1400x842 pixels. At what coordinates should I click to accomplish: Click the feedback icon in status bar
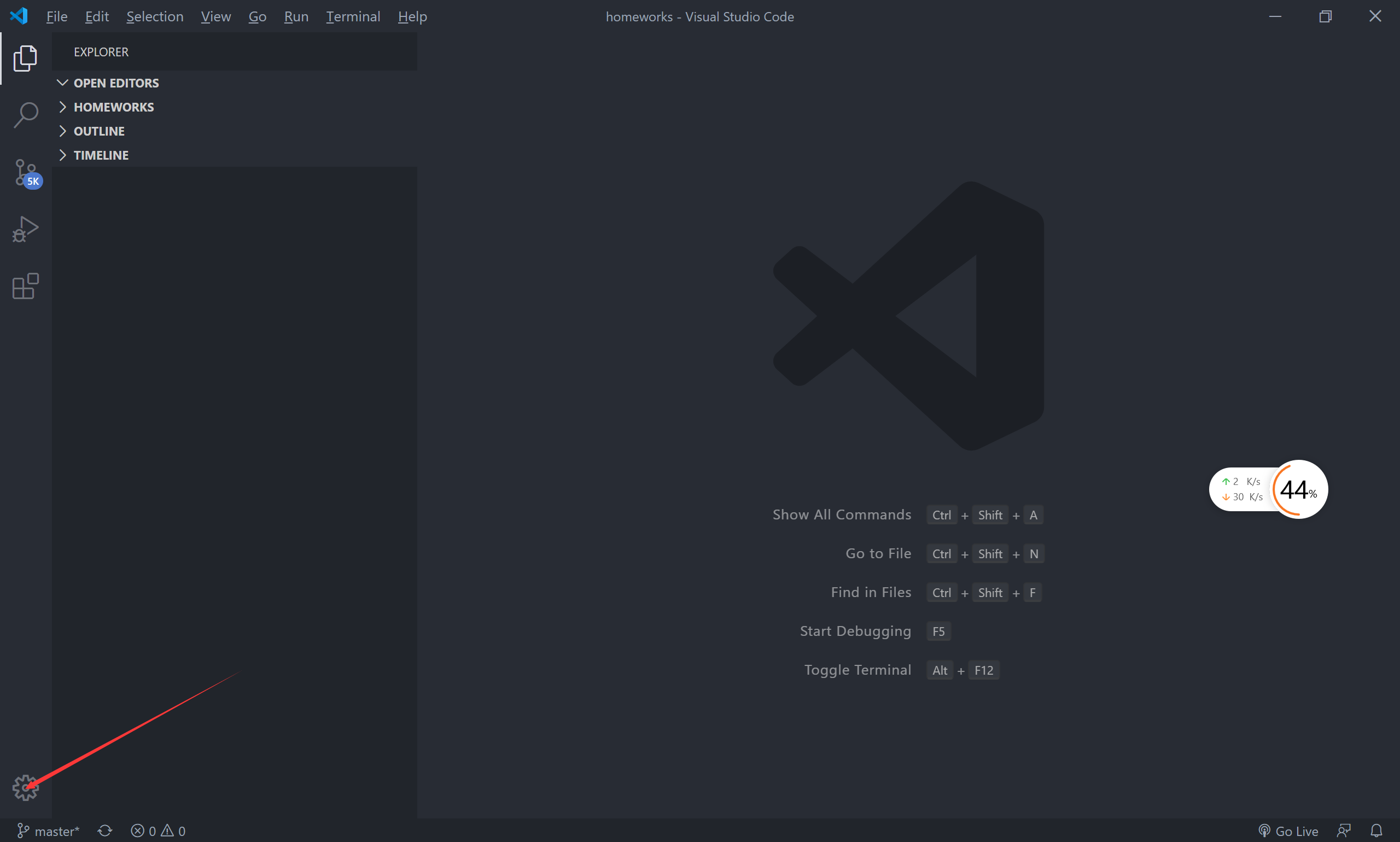point(1343,831)
